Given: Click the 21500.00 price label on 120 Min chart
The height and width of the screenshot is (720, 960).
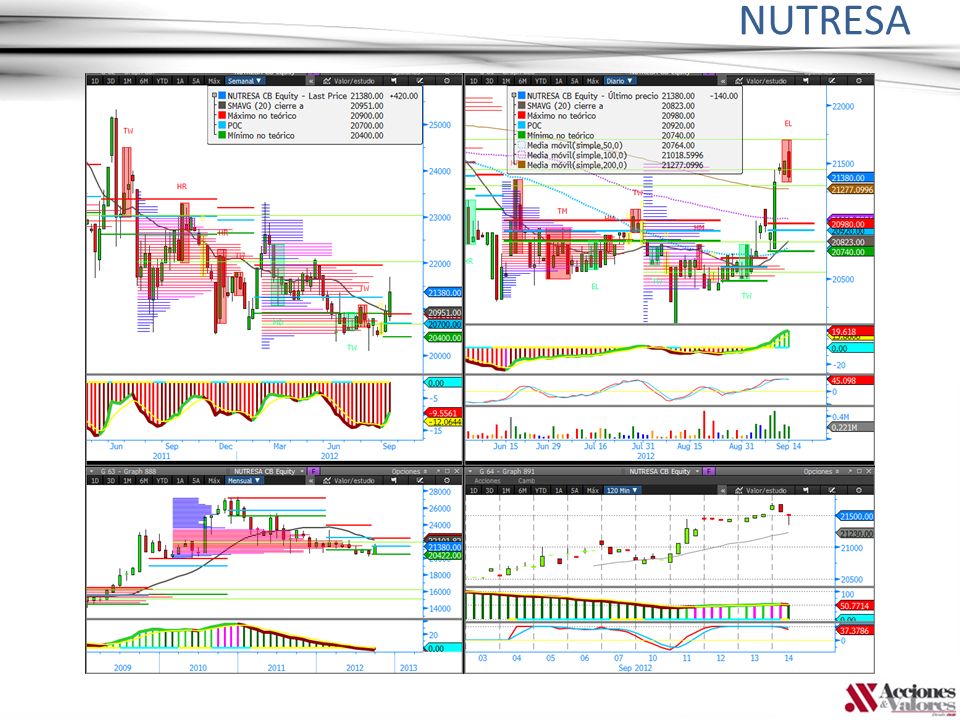Looking at the screenshot, I should click(855, 516).
